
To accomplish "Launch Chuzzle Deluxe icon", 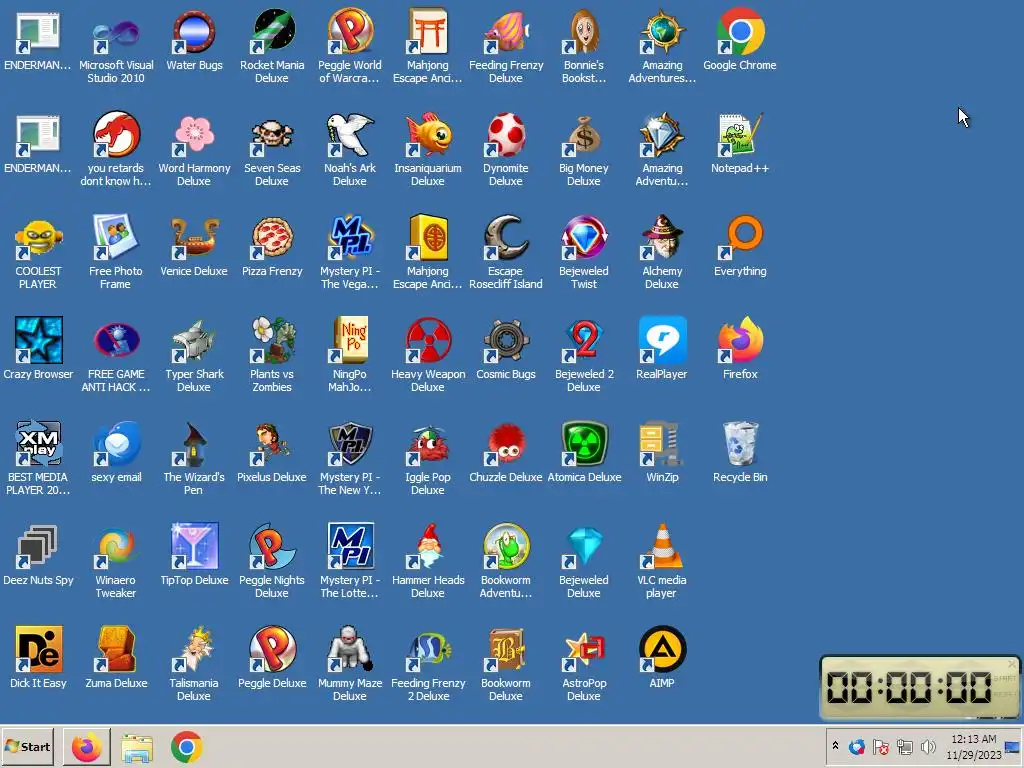I will click(506, 444).
